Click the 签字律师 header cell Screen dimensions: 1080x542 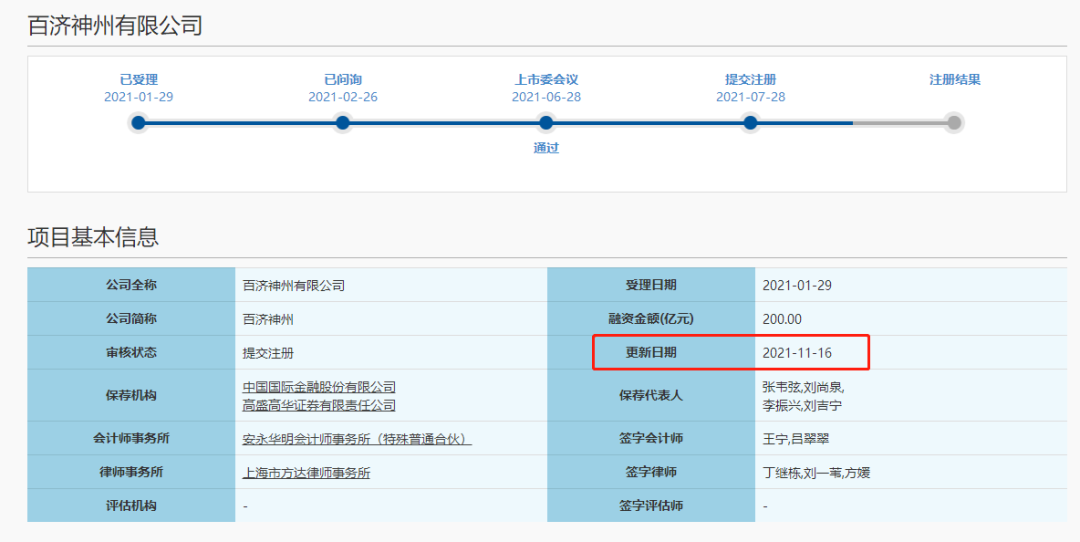651,472
